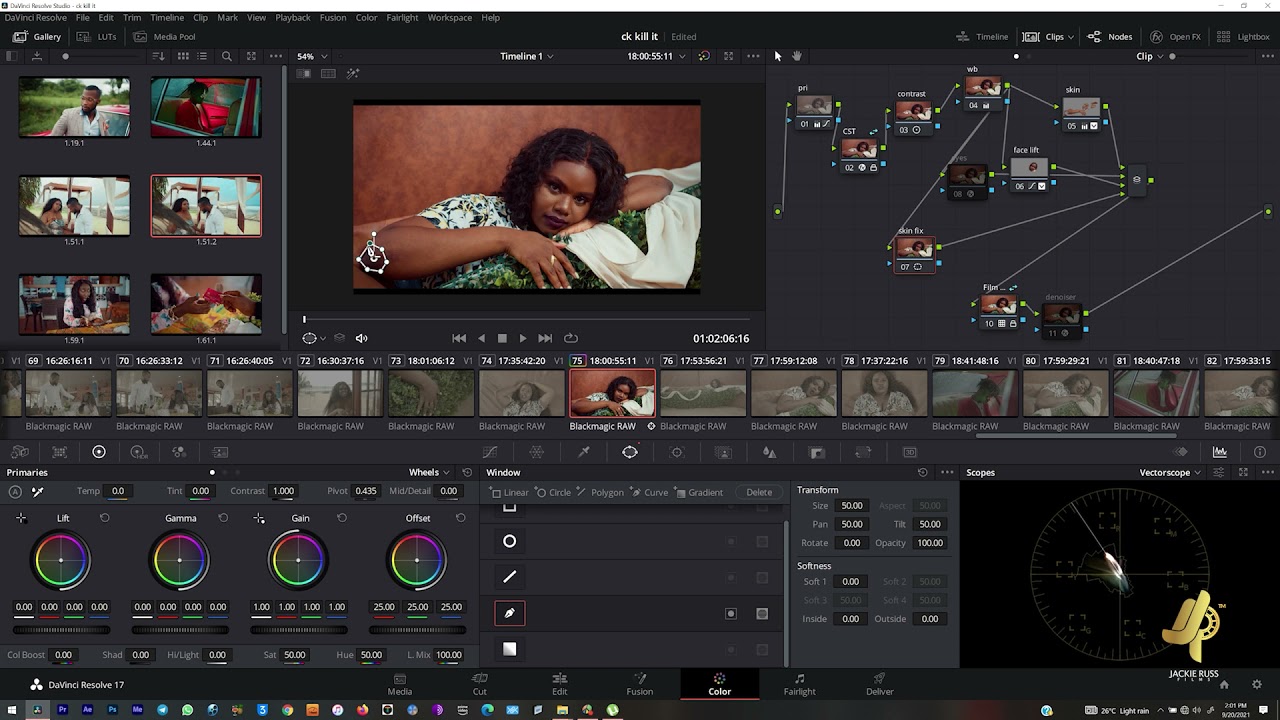The image size is (1280, 720).
Task: Toggle auto balance in Primaries
Action: click(x=15, y=491)
